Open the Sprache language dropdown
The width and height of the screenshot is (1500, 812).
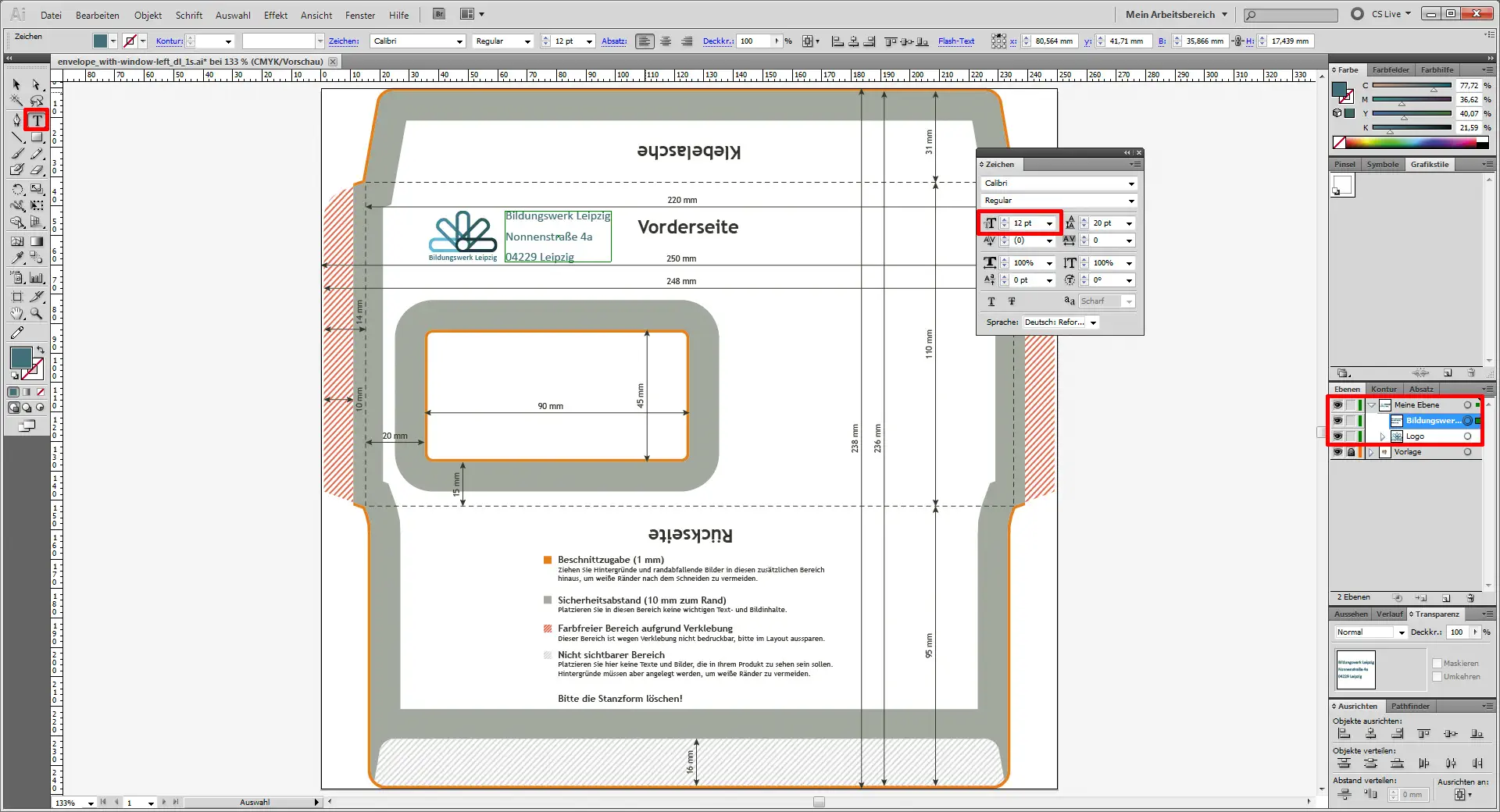1093,322
